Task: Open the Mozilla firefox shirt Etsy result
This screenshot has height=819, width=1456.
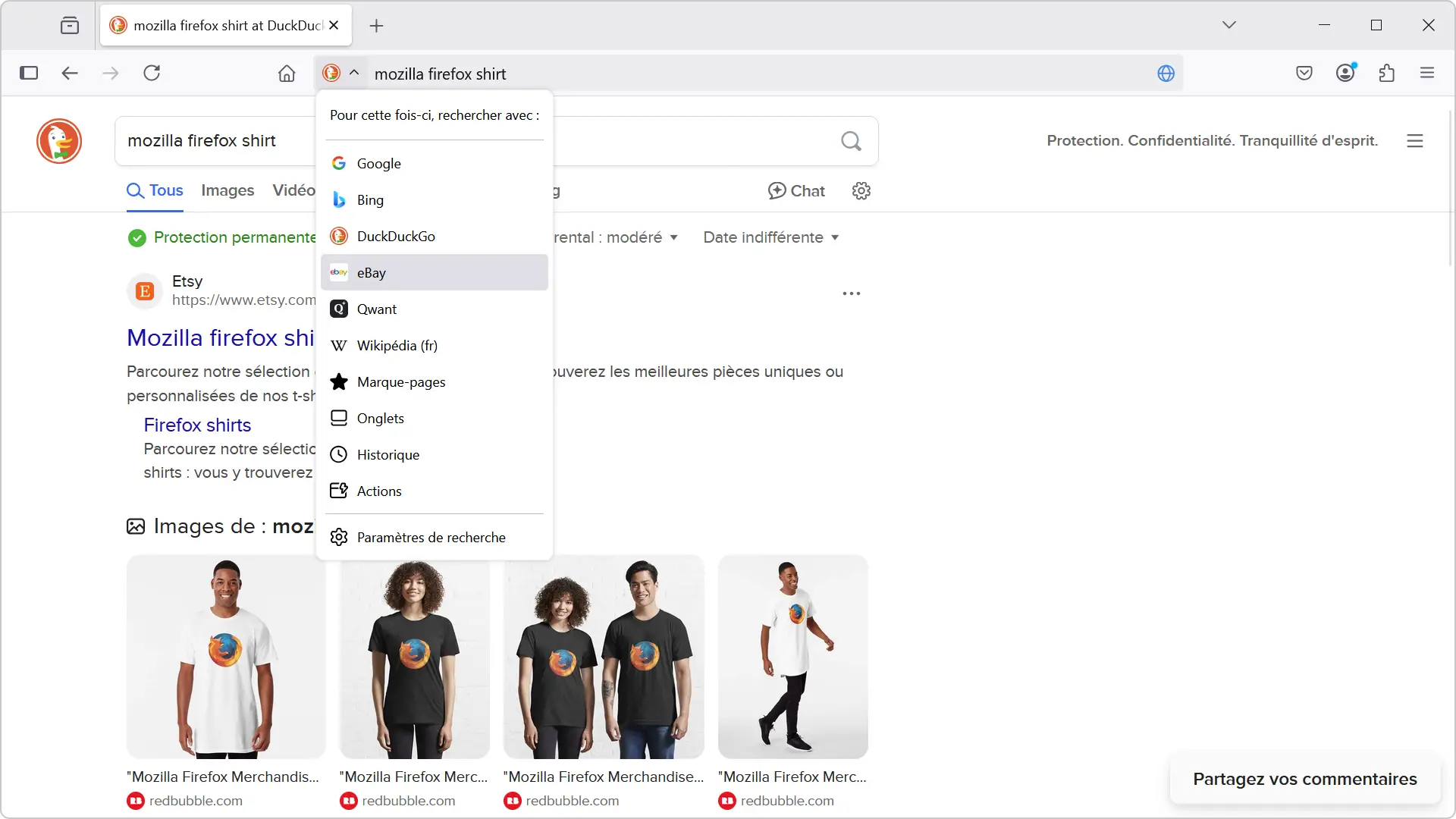Action: coord(221,337)
